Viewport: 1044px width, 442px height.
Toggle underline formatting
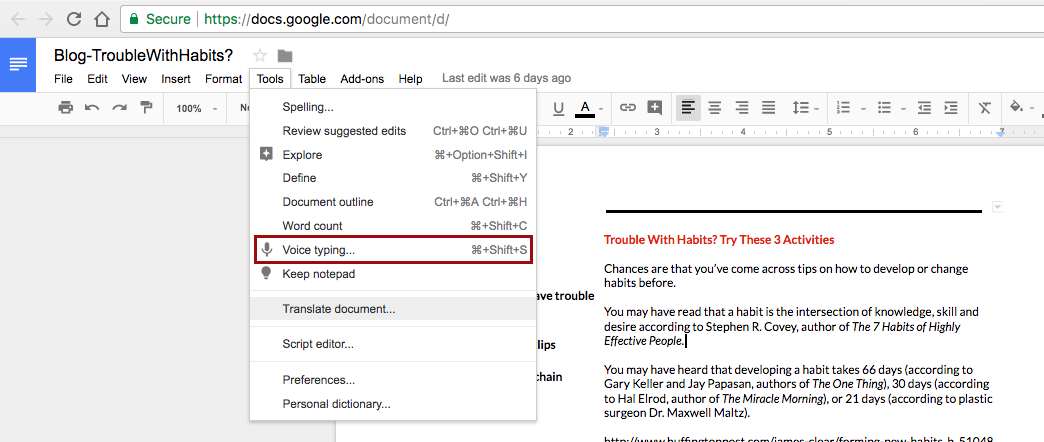559,108
